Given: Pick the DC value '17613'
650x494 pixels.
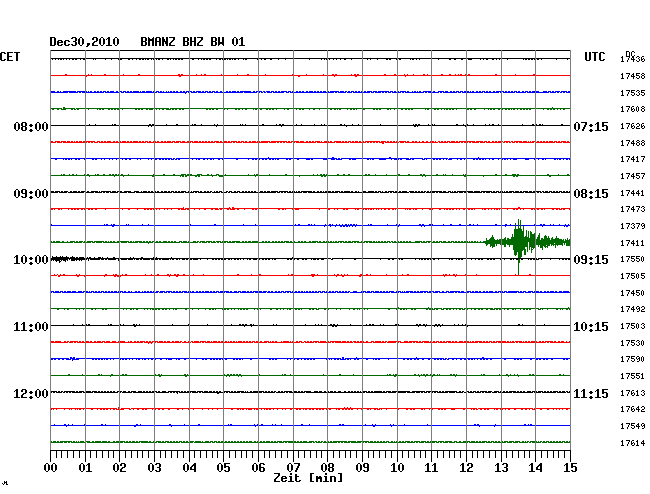Looking at the screenshot, I should point(633,393).
